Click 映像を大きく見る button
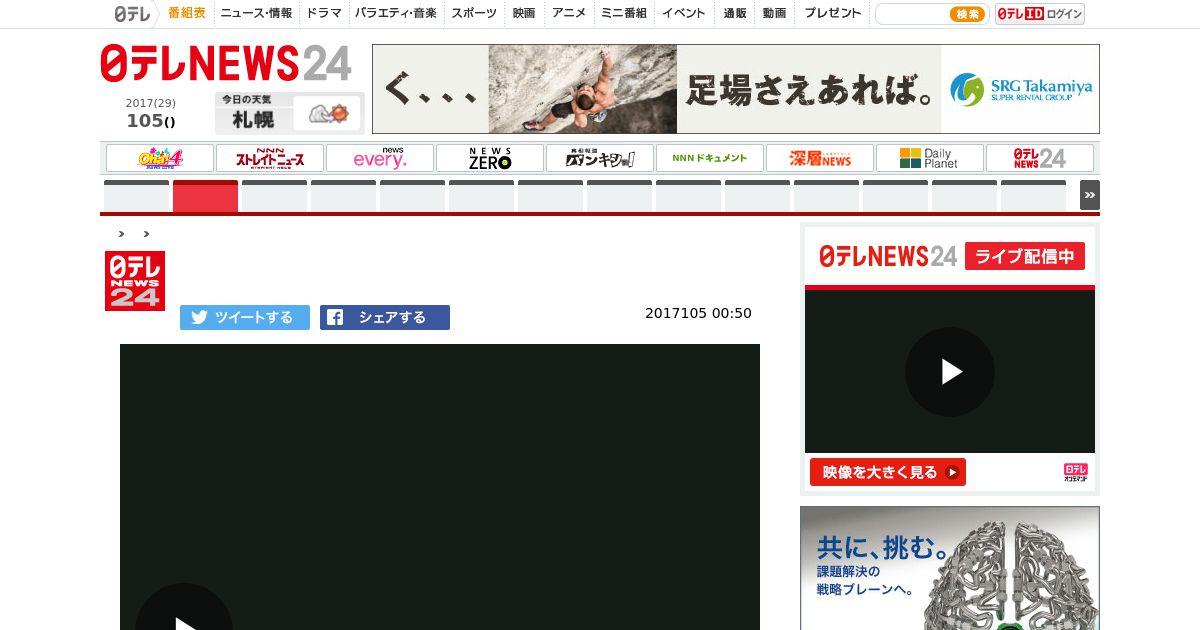 pos(888,472)
